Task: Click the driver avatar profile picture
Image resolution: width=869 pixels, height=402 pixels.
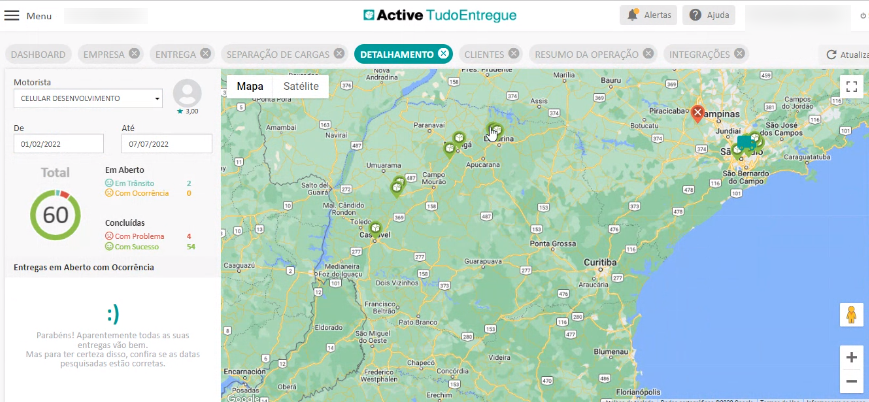Action: click(187, 93)
